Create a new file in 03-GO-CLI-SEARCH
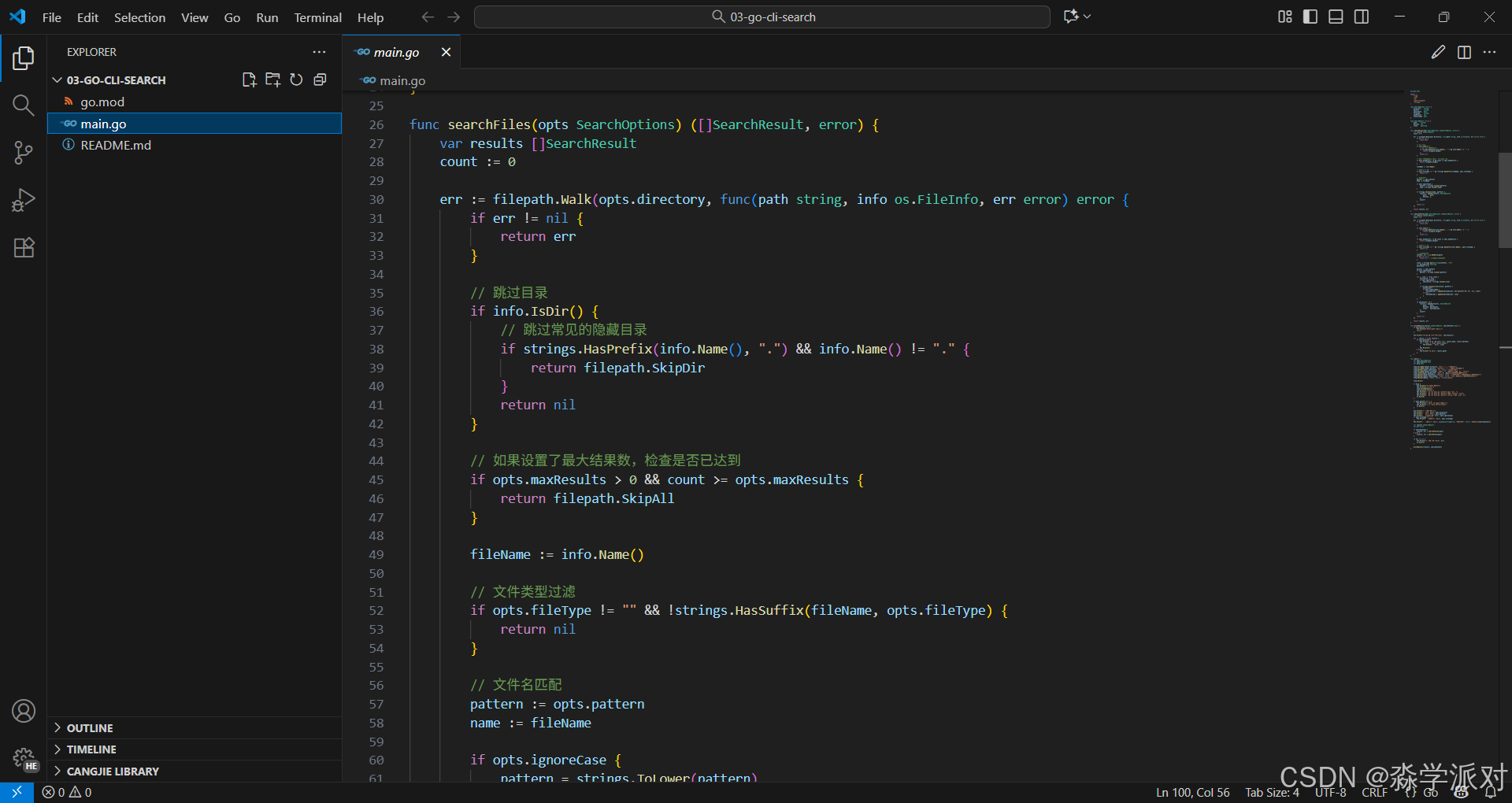 click(x=250, y=80)
